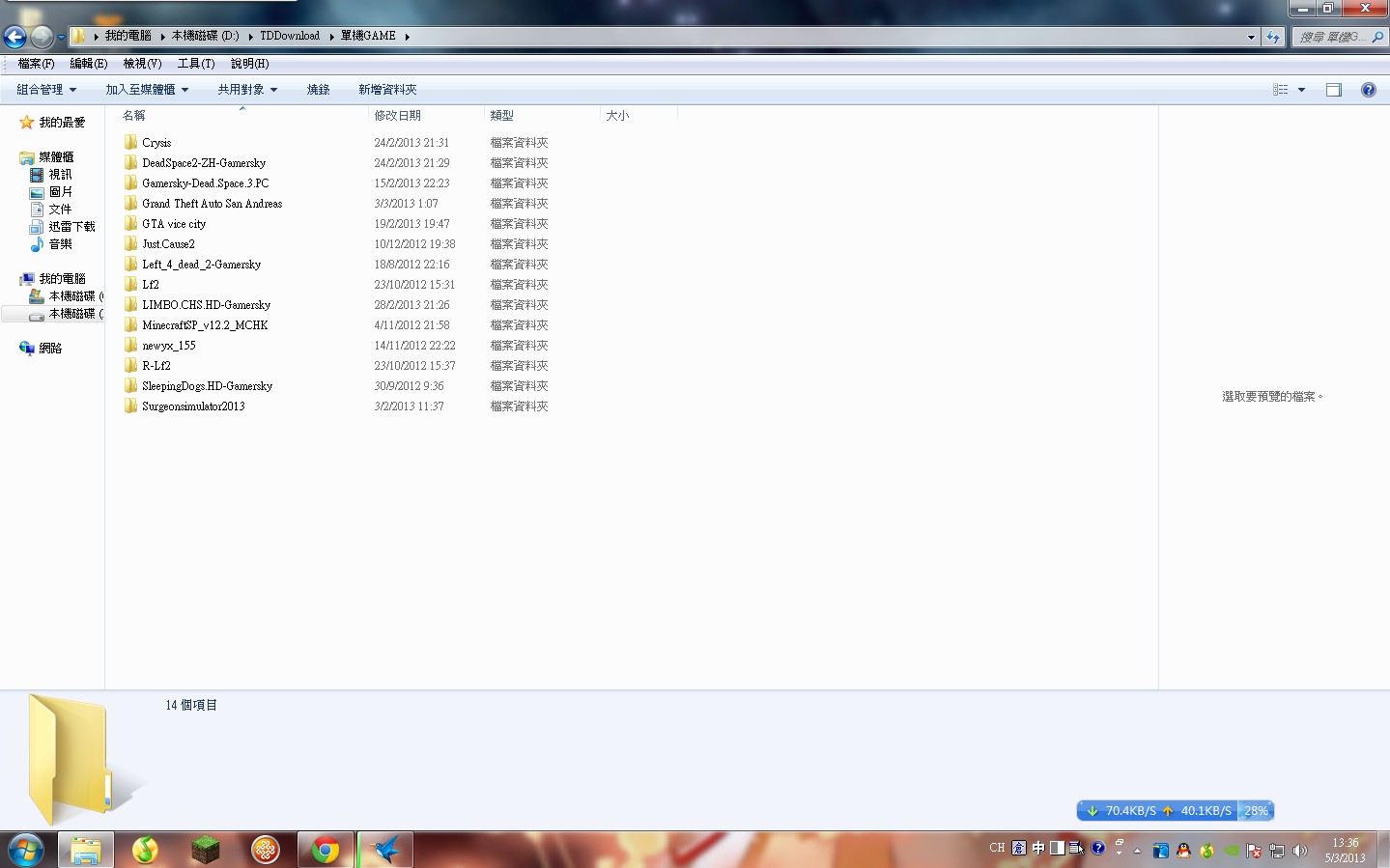The height and width of the screenshot is (868, 1390).
Task: Click the Windows Start orb
Action: pos(25,850)
